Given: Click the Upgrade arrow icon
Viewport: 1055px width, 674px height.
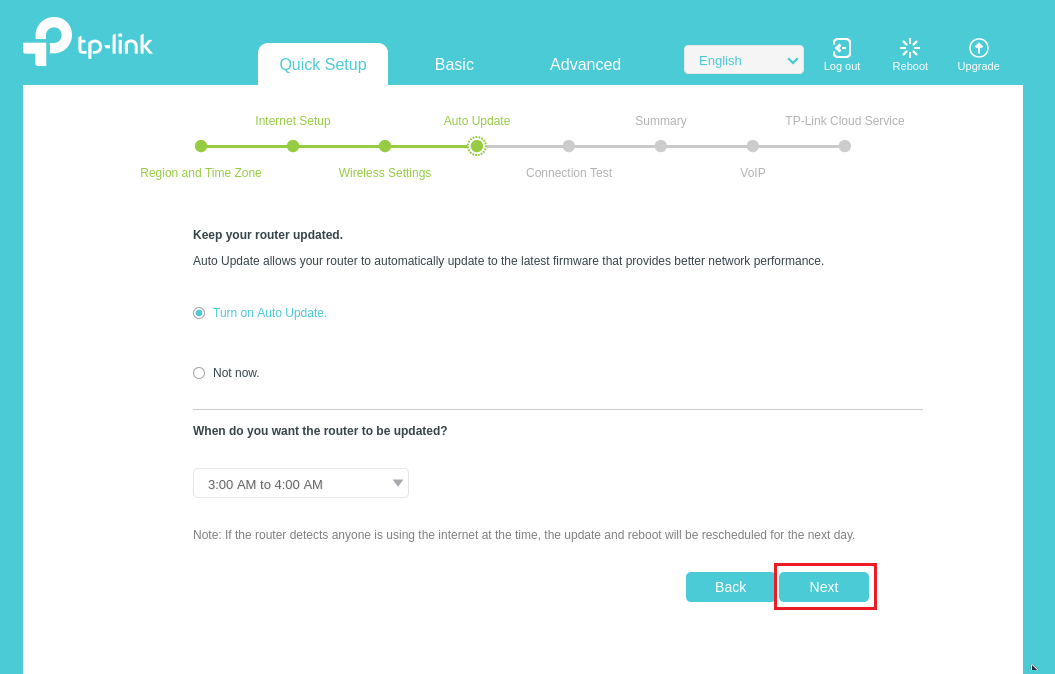Looking at the screenshot, I should pos(979,48).
